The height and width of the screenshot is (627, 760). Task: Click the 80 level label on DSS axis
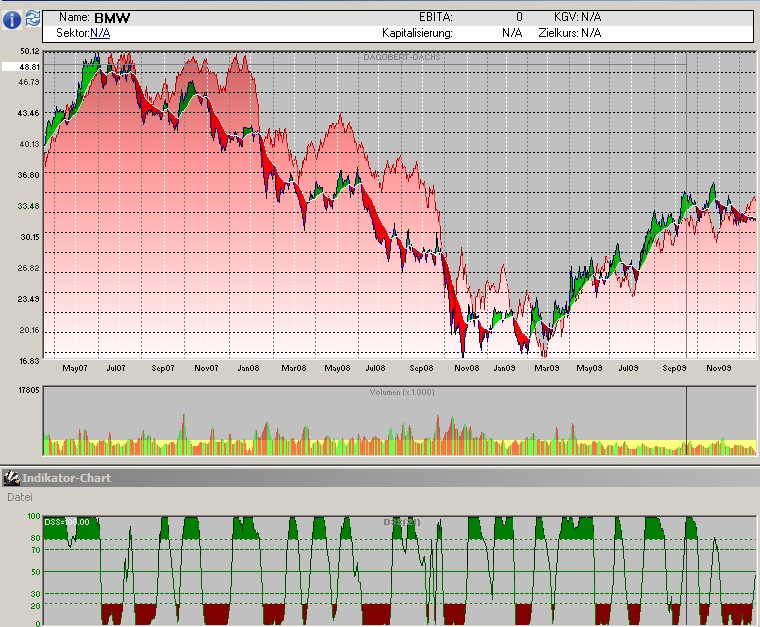tap(35, 538)
